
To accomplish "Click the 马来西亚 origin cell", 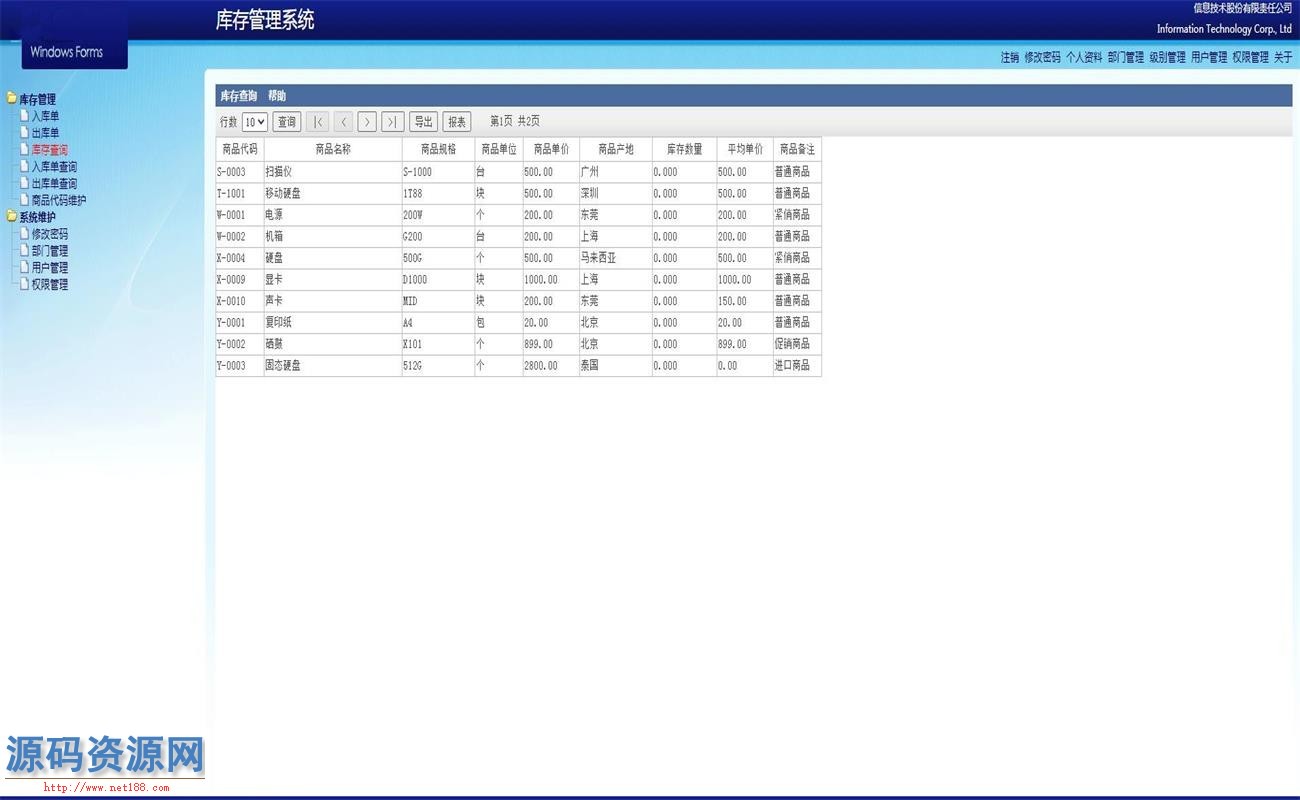I will coord(616,258).
